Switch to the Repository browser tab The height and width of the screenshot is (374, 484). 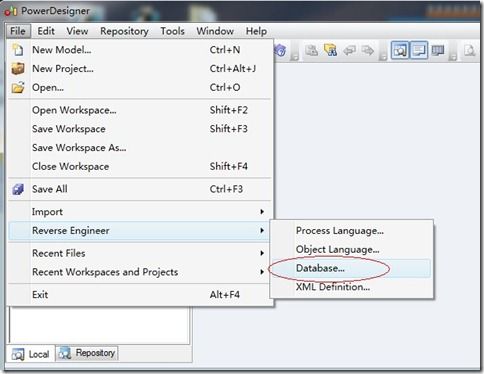coord(87,353)
